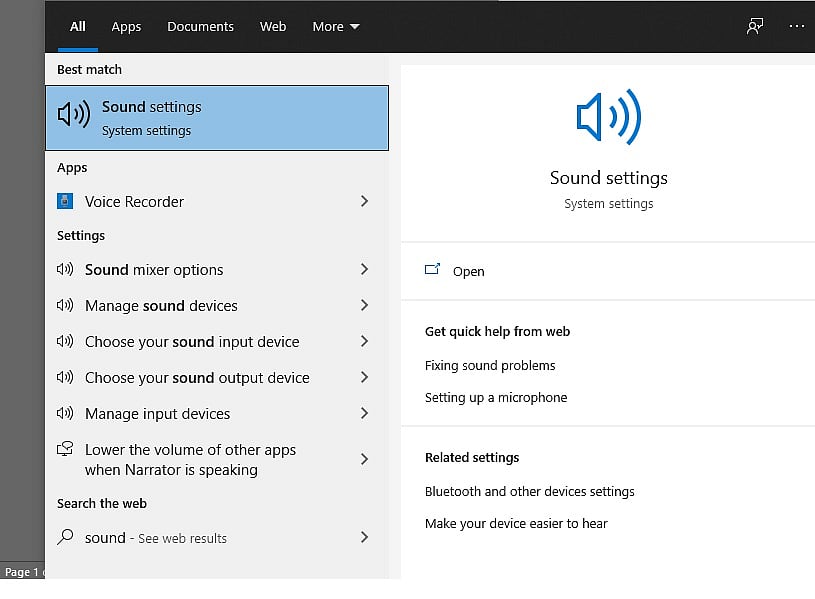Image resolution: width=815 pixels, height=599 pixels.
Task: Click large blue speaker icon in preview pane
Action: click(x=609, y=117)
